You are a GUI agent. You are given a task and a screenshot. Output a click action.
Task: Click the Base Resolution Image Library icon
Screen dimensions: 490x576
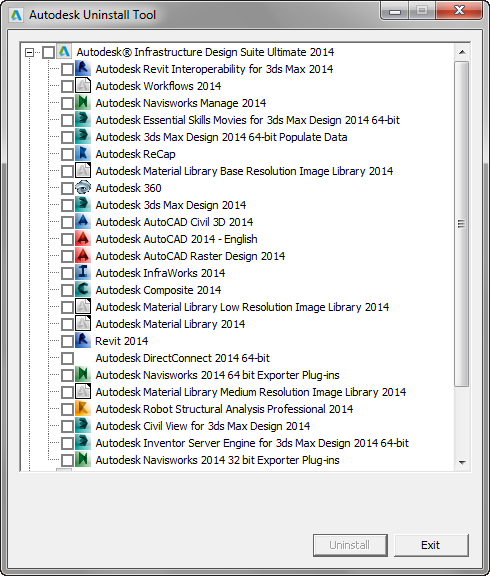point(83,170)
